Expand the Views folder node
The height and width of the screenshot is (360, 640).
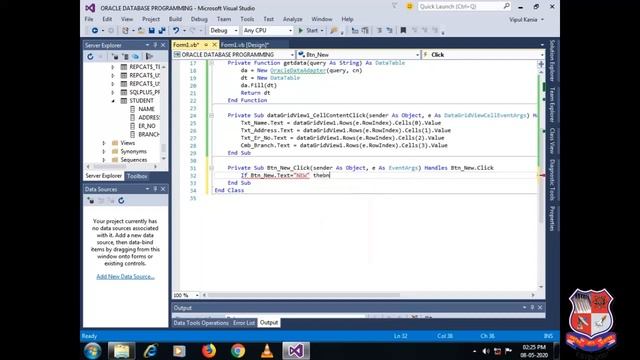104,143
